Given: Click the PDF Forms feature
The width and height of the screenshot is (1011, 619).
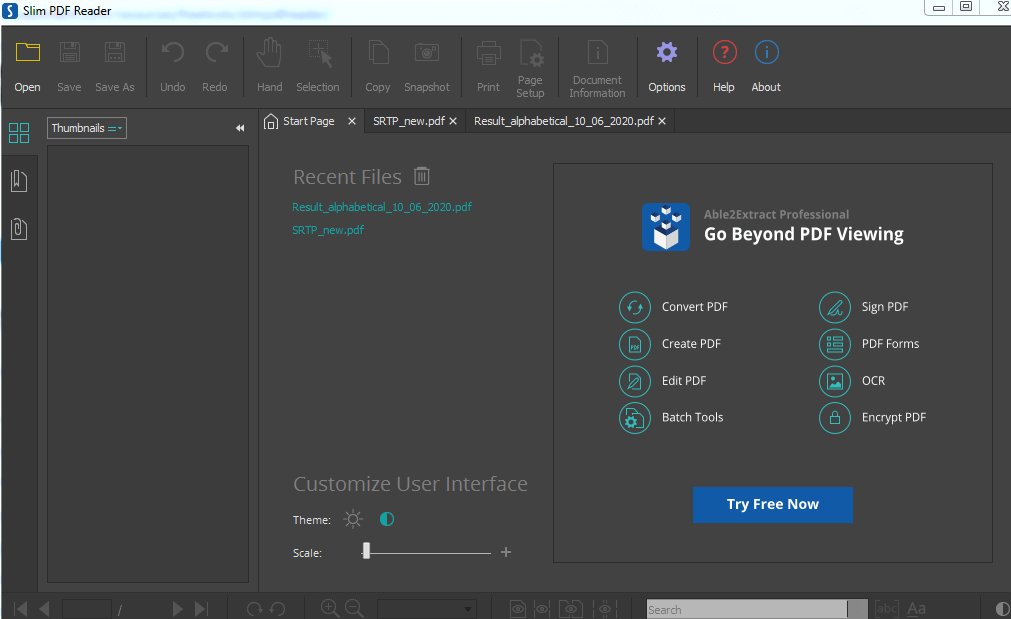Looking at the screenshot, I should [869, 344].
